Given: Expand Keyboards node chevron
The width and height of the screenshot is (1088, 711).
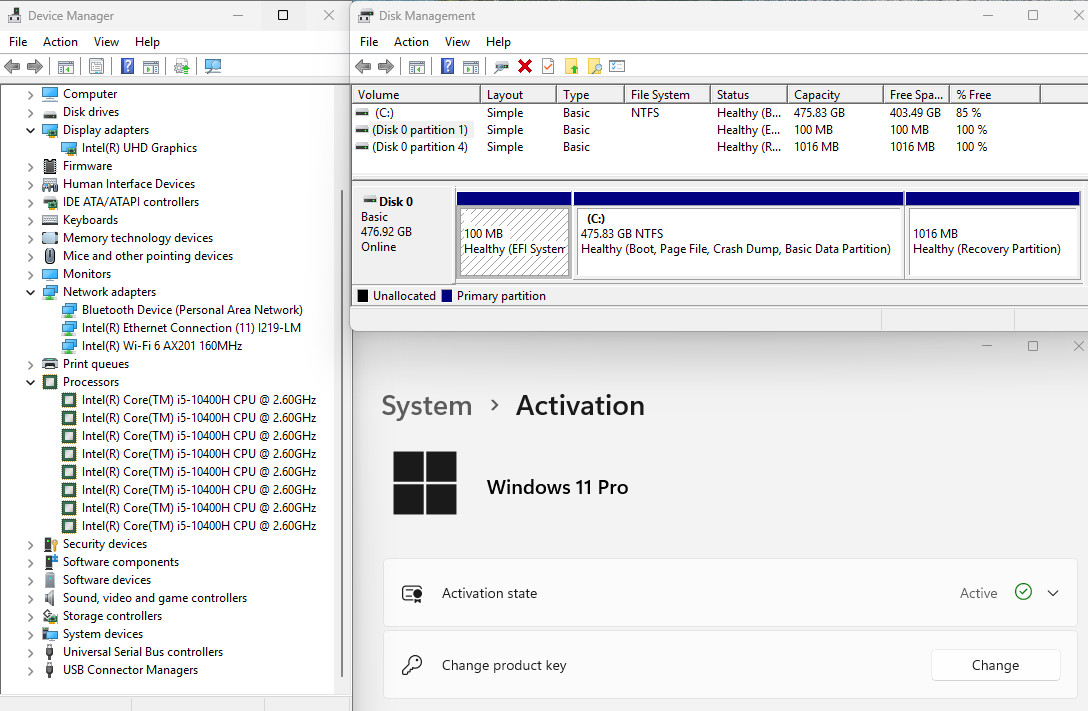Looking at the screenshot, I should [31, 221].
